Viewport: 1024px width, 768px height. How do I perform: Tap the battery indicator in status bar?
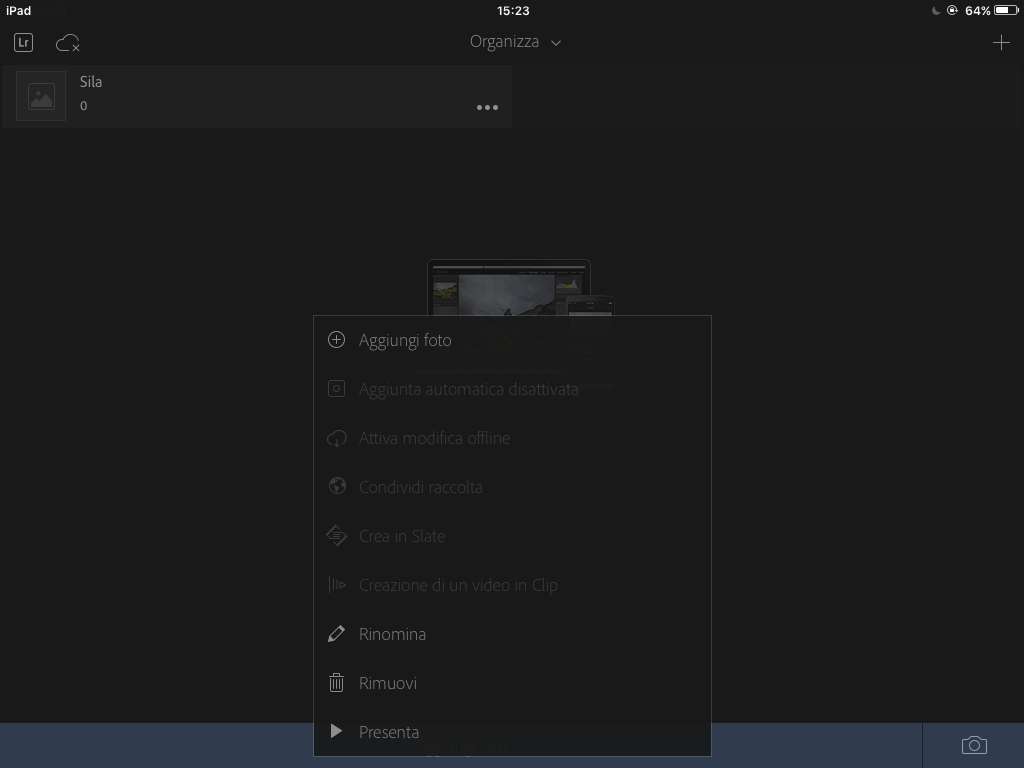click(x=1006, y=10)
